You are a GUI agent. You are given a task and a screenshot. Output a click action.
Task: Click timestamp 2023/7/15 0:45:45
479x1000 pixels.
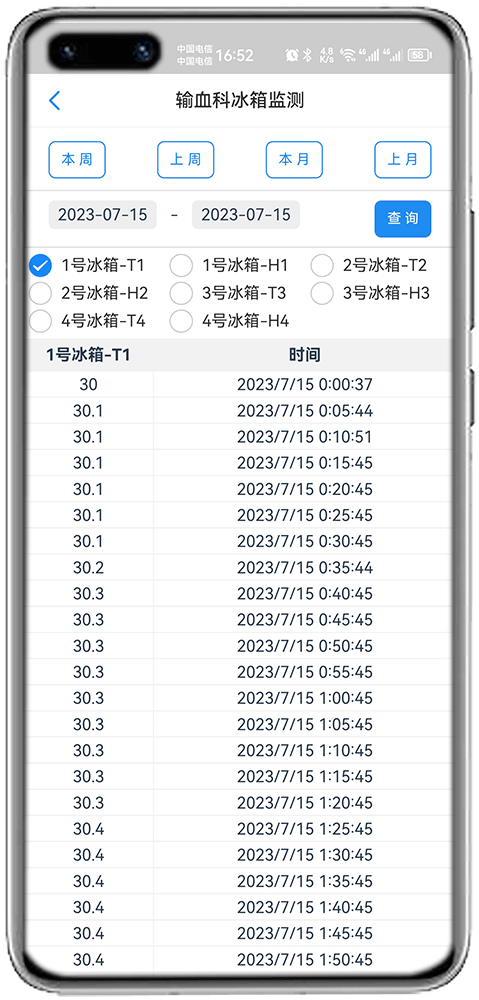(x=305, y=620)
